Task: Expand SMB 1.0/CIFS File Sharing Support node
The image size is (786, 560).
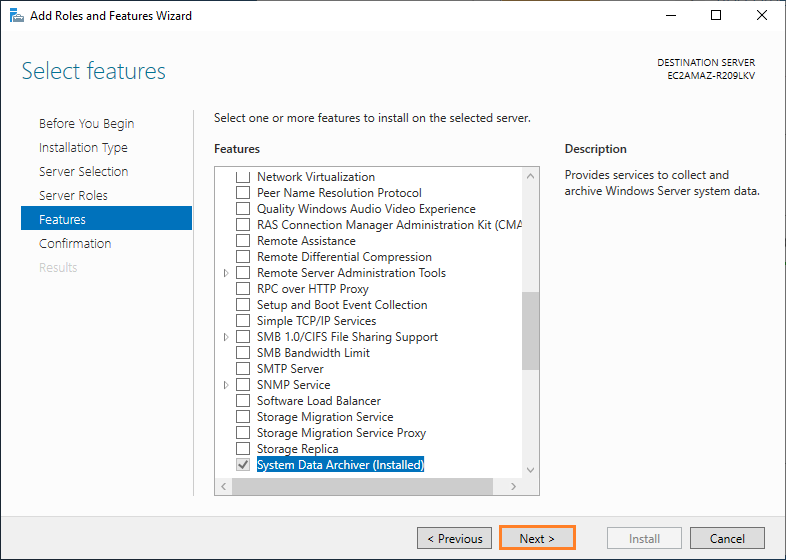Action: 226,337
